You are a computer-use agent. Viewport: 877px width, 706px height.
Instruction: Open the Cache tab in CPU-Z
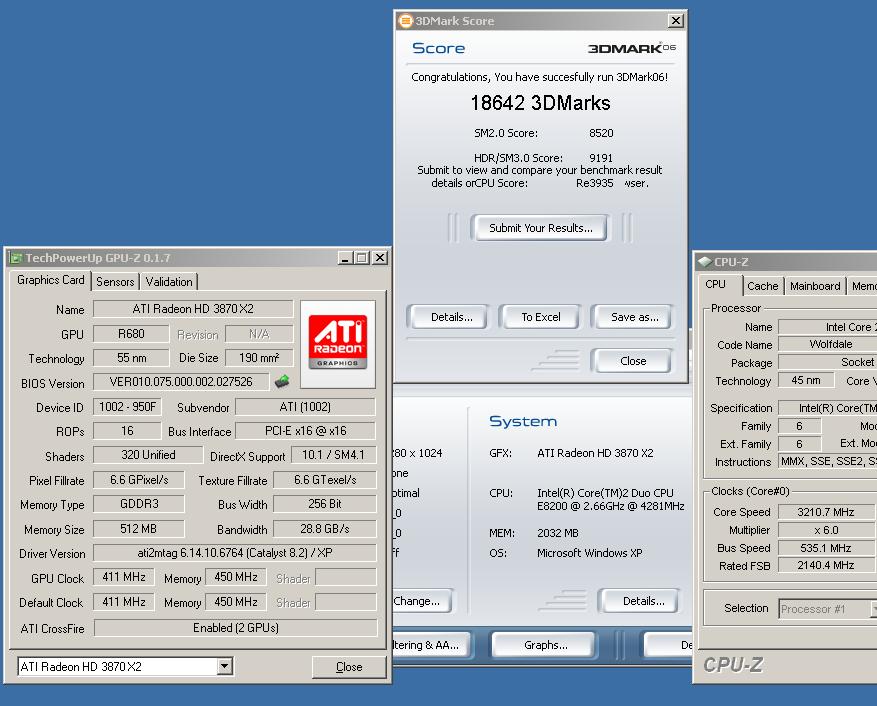[762, 286]
